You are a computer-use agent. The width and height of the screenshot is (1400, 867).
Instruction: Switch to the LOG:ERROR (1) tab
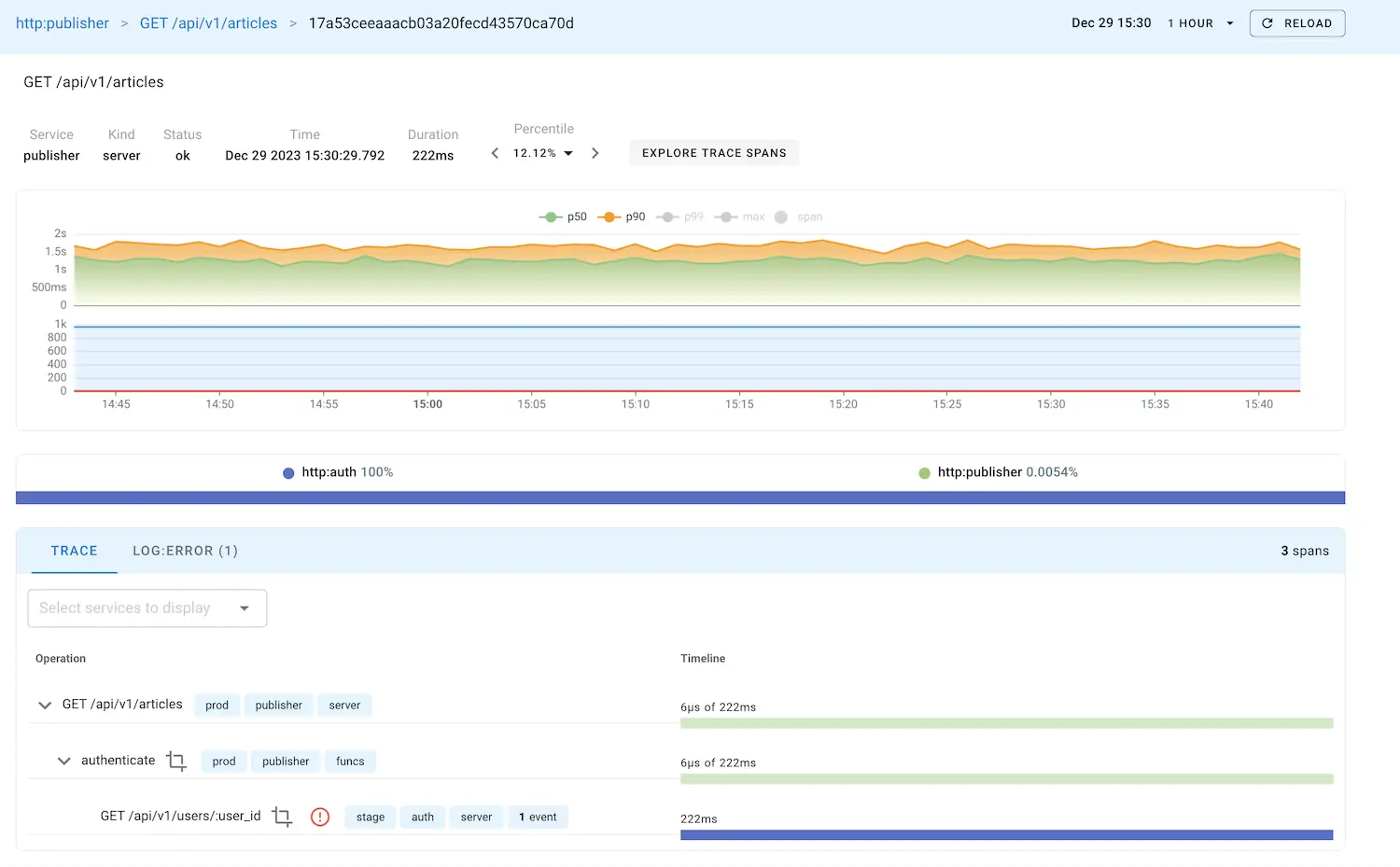pos(185,552)
